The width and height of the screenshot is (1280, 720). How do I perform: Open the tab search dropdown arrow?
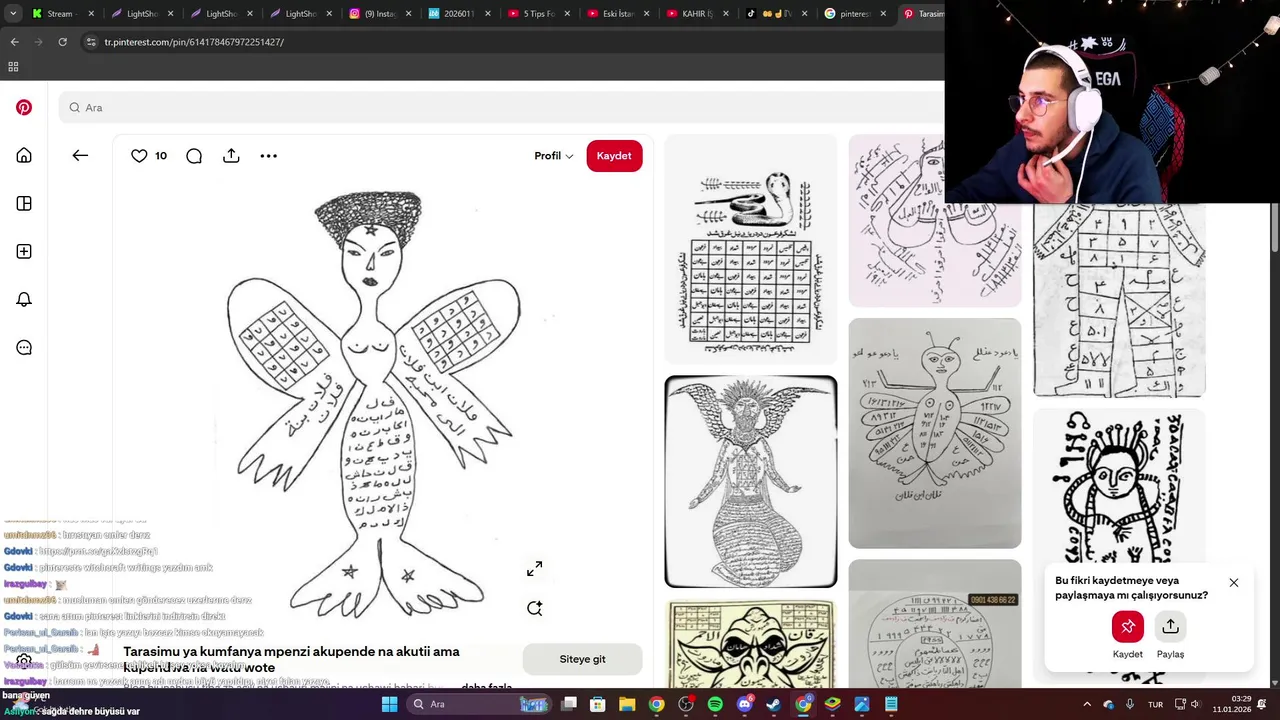(13, 14)
